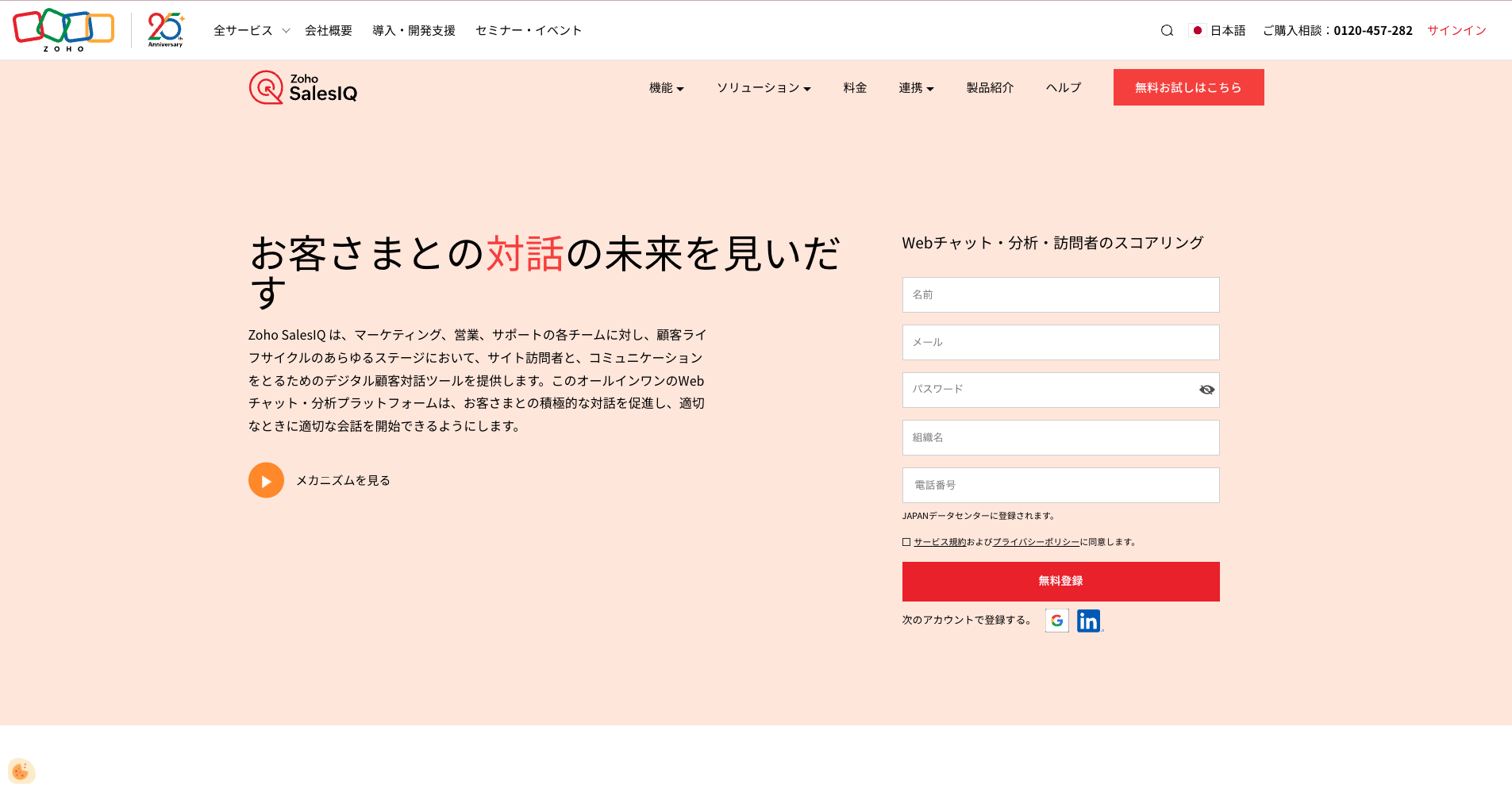The width and height of the screenshot is (1512, 788).
Task: Click the red word 対話 in the headline
Action: (x=525, y=255)
